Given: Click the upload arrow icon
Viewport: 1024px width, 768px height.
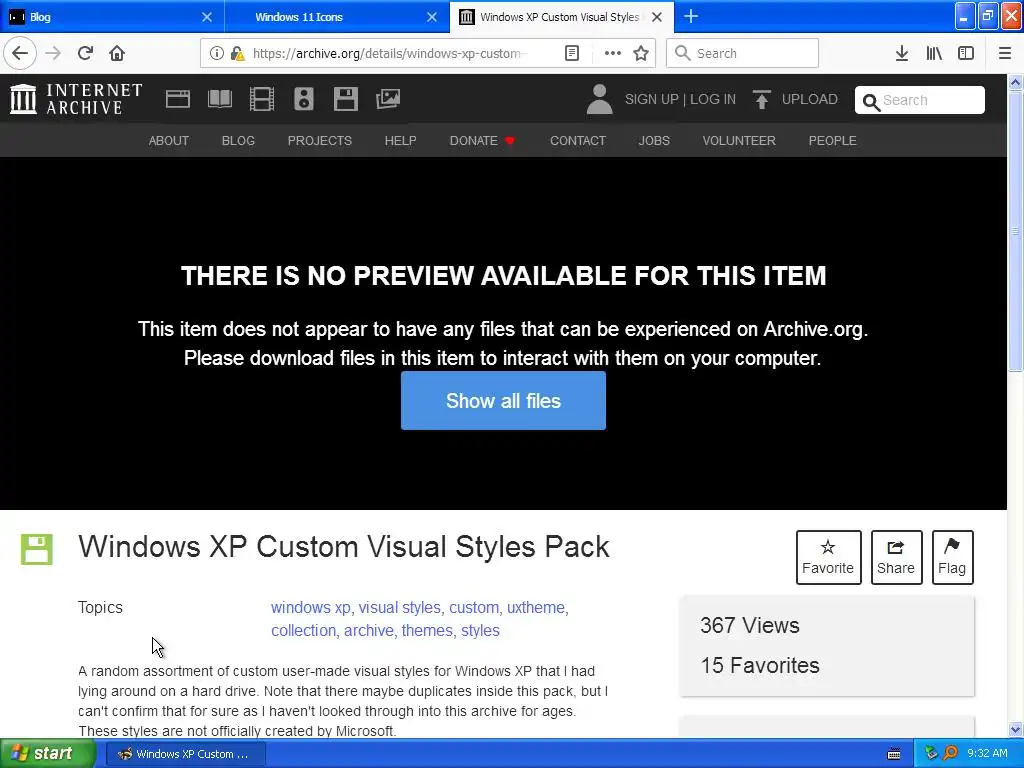Looking at the screenshot, I should (761, 99).
